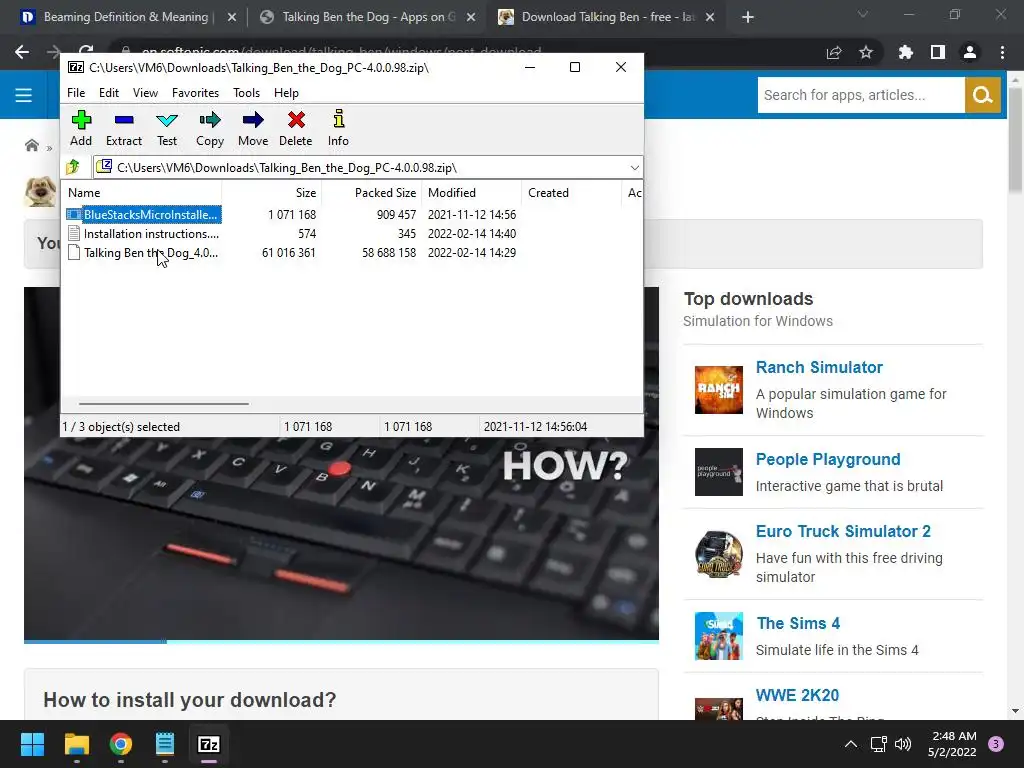This screenshot has height=768, width=1024.
Task: Click the 7-Zip archive path field
Action: (x=360, y=168)
